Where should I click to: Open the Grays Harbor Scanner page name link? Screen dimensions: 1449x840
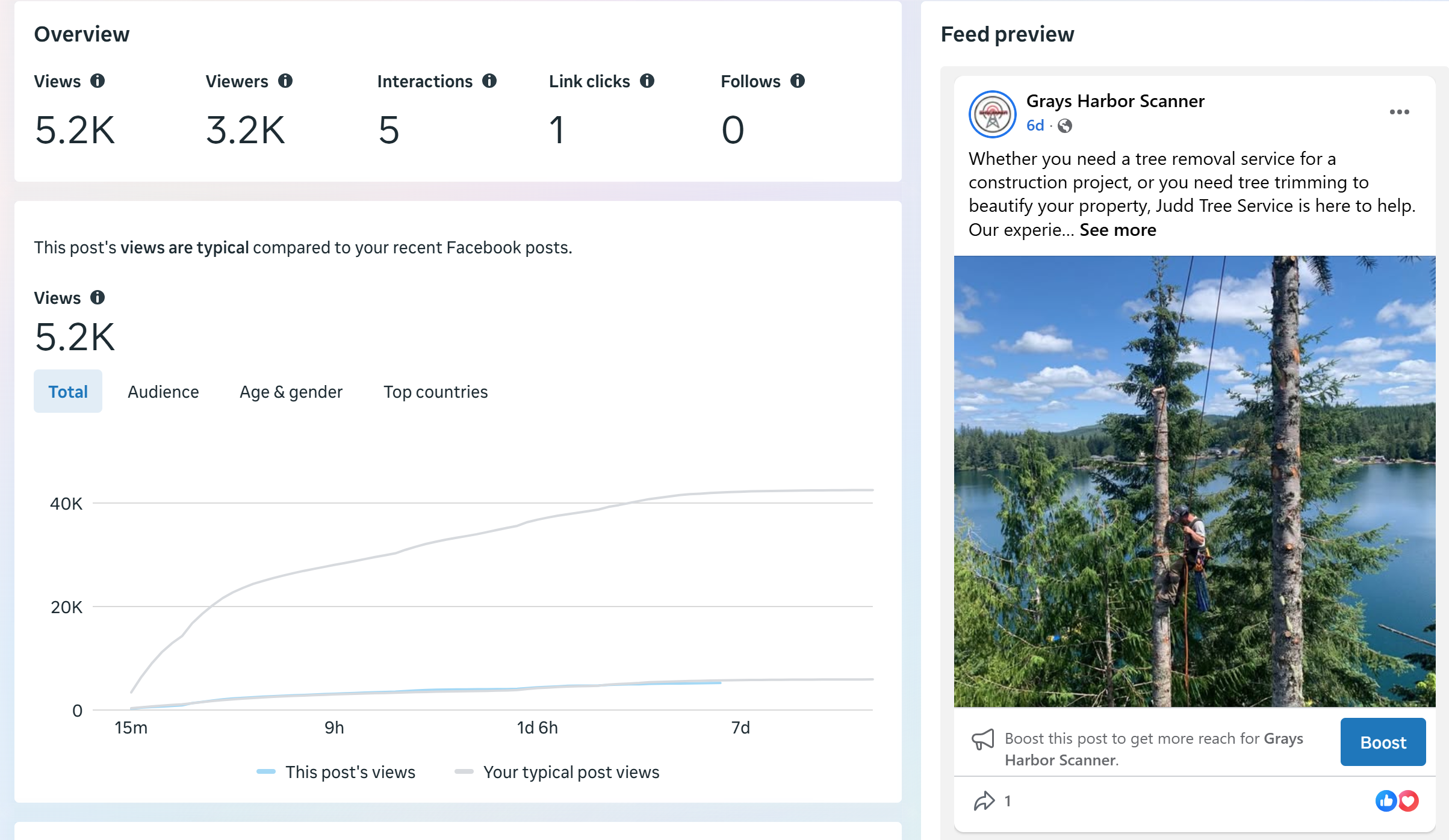click(1115, 101)
